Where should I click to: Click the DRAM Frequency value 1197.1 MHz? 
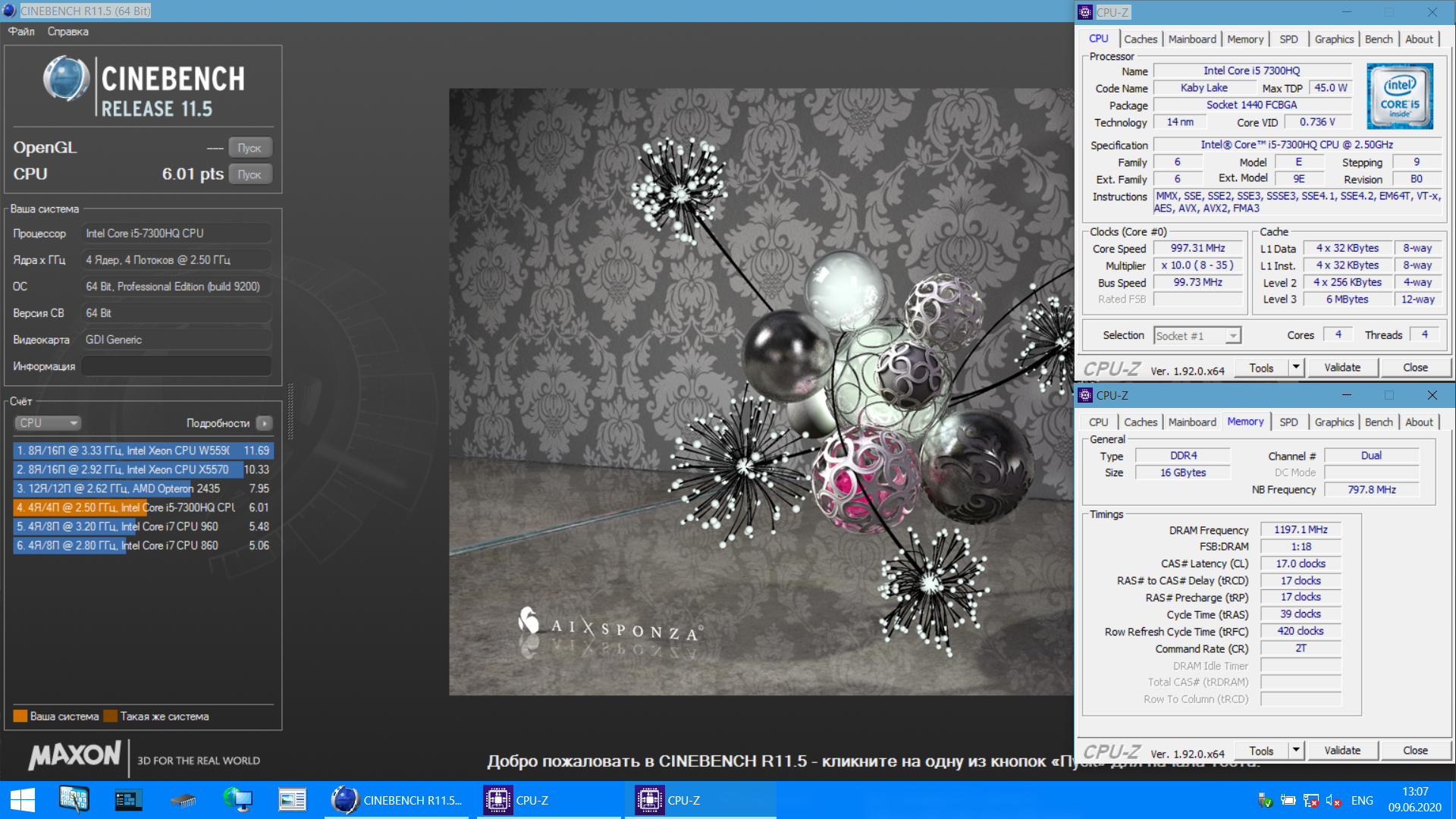pyautogui.click(x=1301, y=529)
